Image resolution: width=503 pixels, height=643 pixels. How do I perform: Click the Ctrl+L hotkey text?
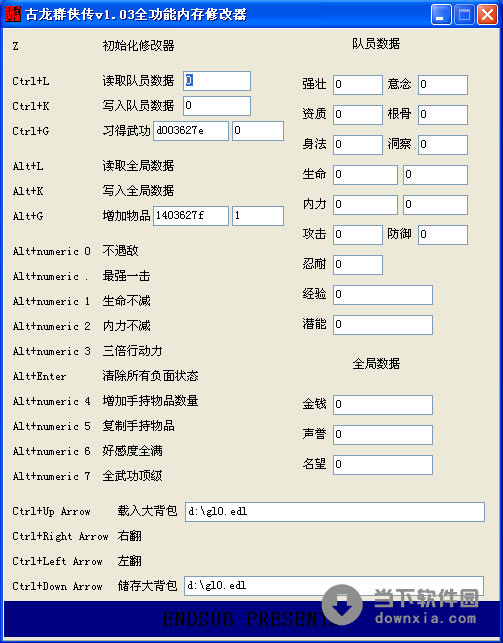31,81
